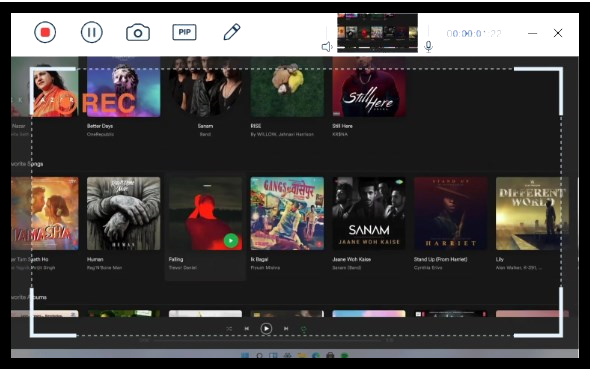Click the recording preview thumbnail
This screenshot has width=612, height=384.
(377, 32)
